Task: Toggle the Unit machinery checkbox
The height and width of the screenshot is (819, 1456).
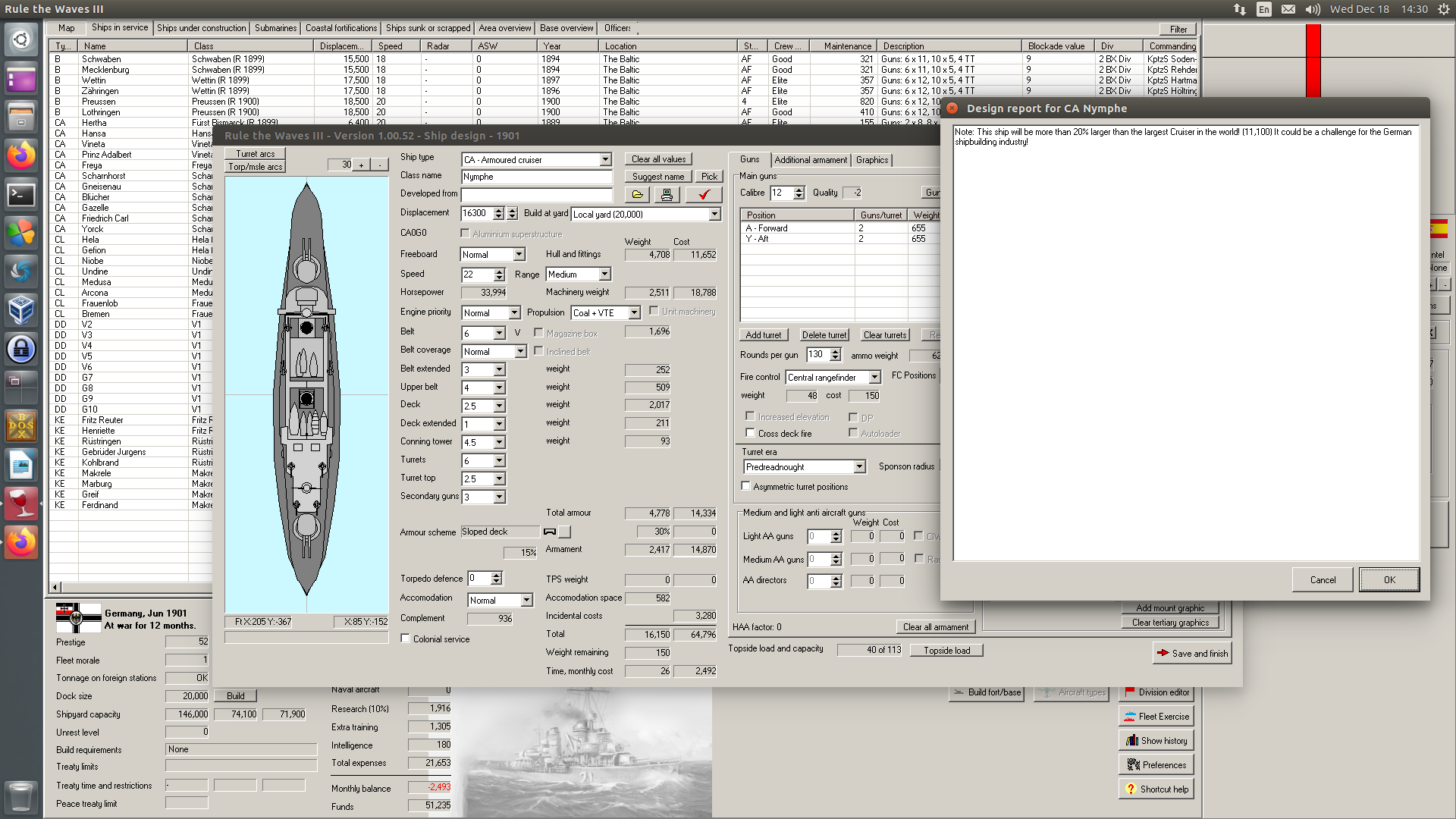Action: click(x=654, y=311)
